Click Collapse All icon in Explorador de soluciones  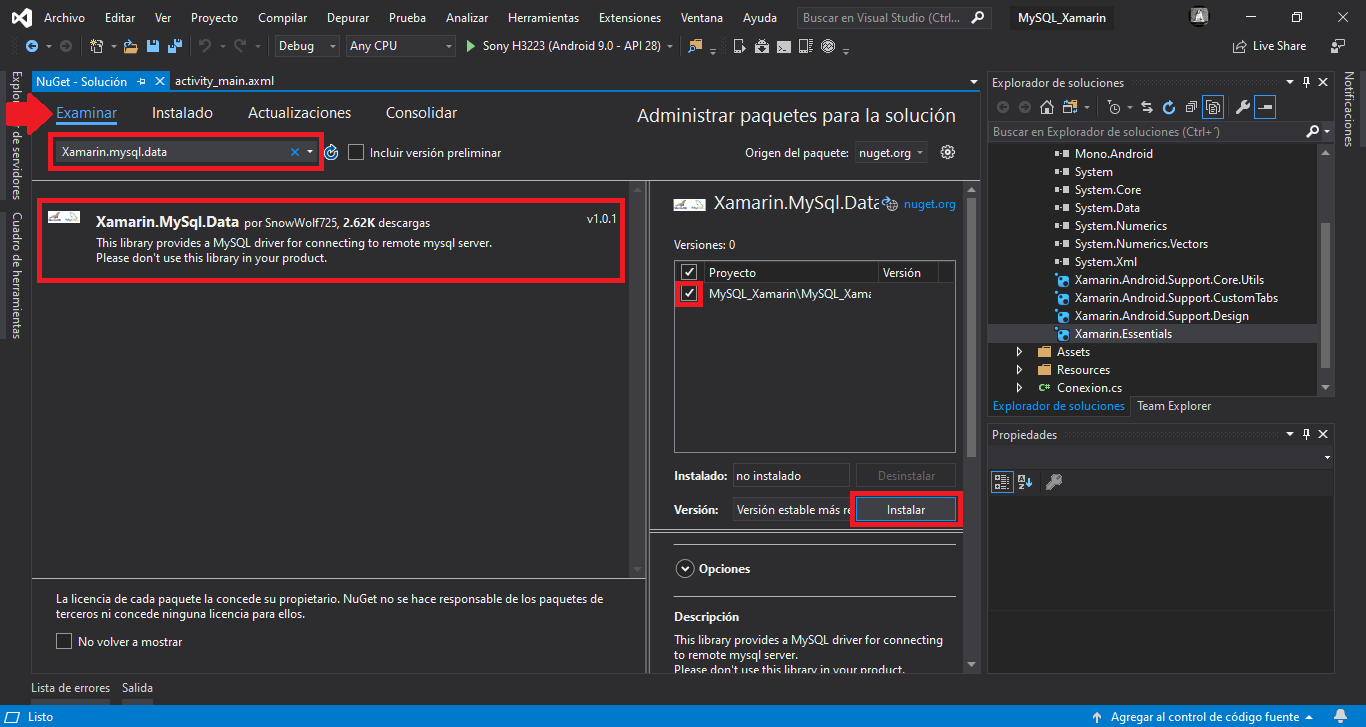(x=1191, y=107)
